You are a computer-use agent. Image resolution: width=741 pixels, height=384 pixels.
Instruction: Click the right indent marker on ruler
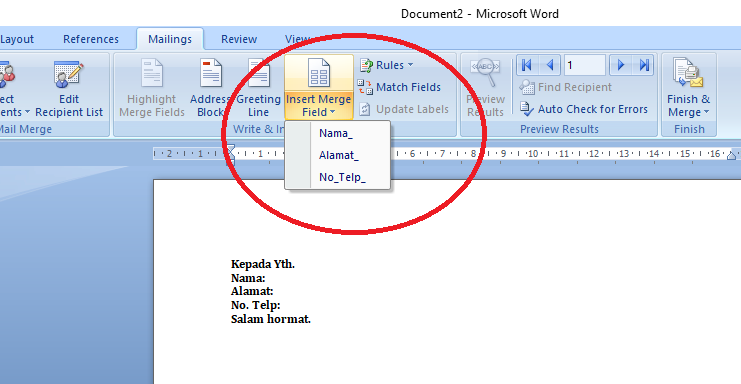[x=732, y=155]
